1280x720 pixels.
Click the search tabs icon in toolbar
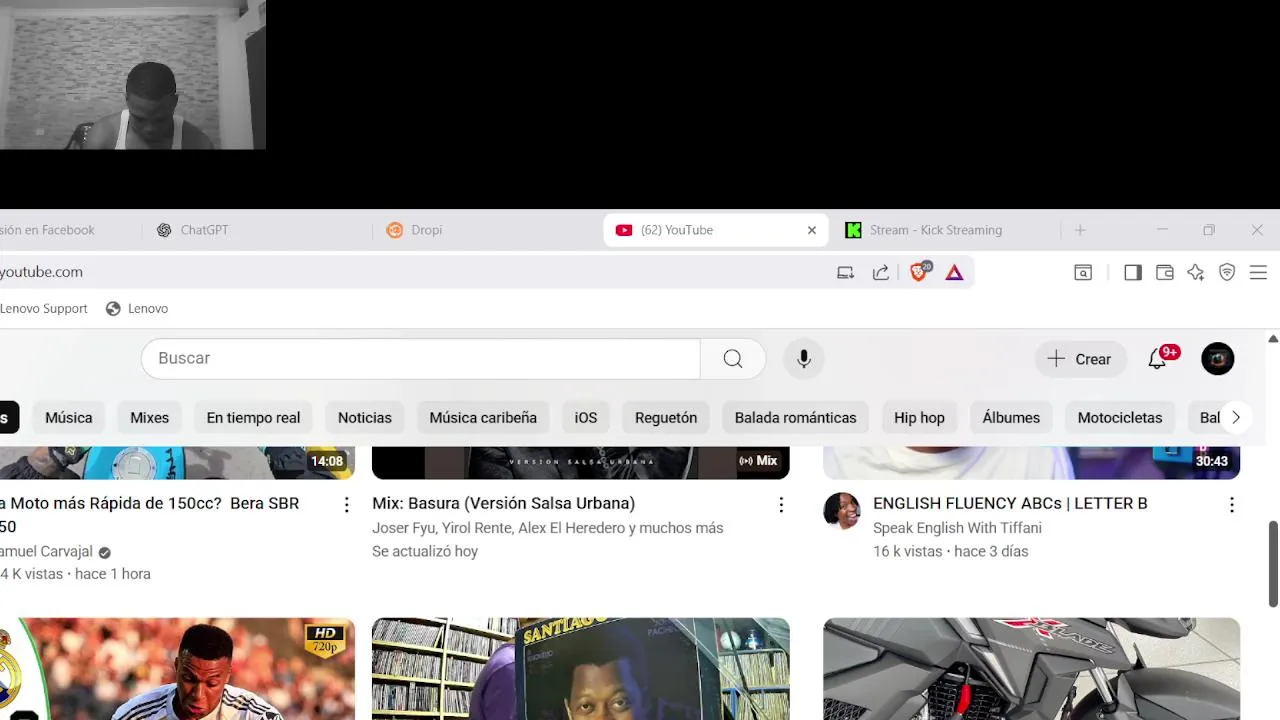coord(1083,272)
